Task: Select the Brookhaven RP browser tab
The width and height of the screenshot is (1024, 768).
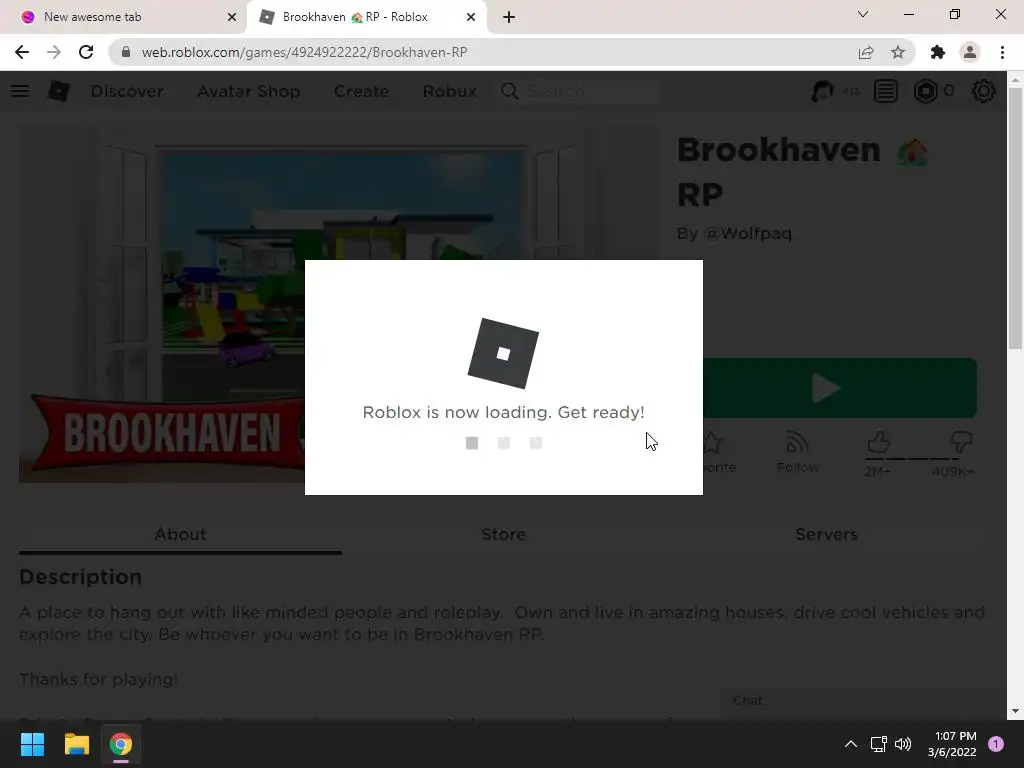Action: [x=366, y=17]
